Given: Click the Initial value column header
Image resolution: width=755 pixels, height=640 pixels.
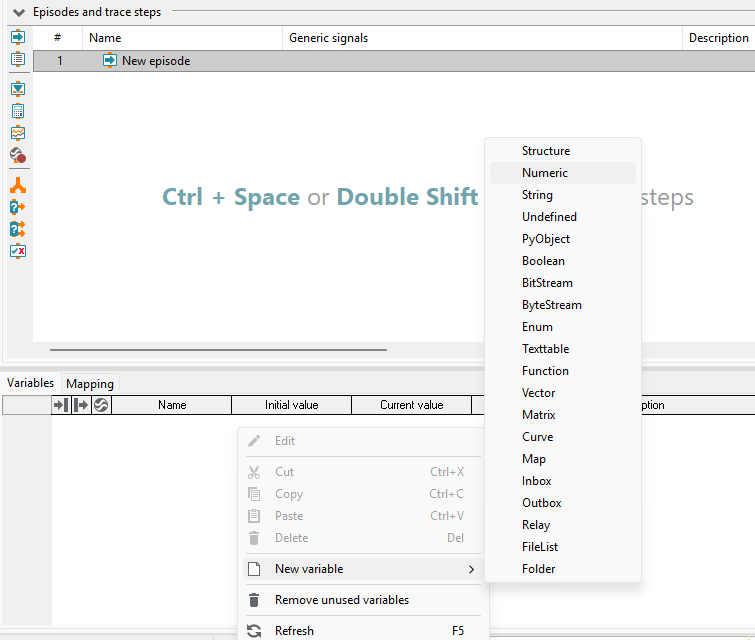Looking at the screenshot, I should [x=291, y=405].
